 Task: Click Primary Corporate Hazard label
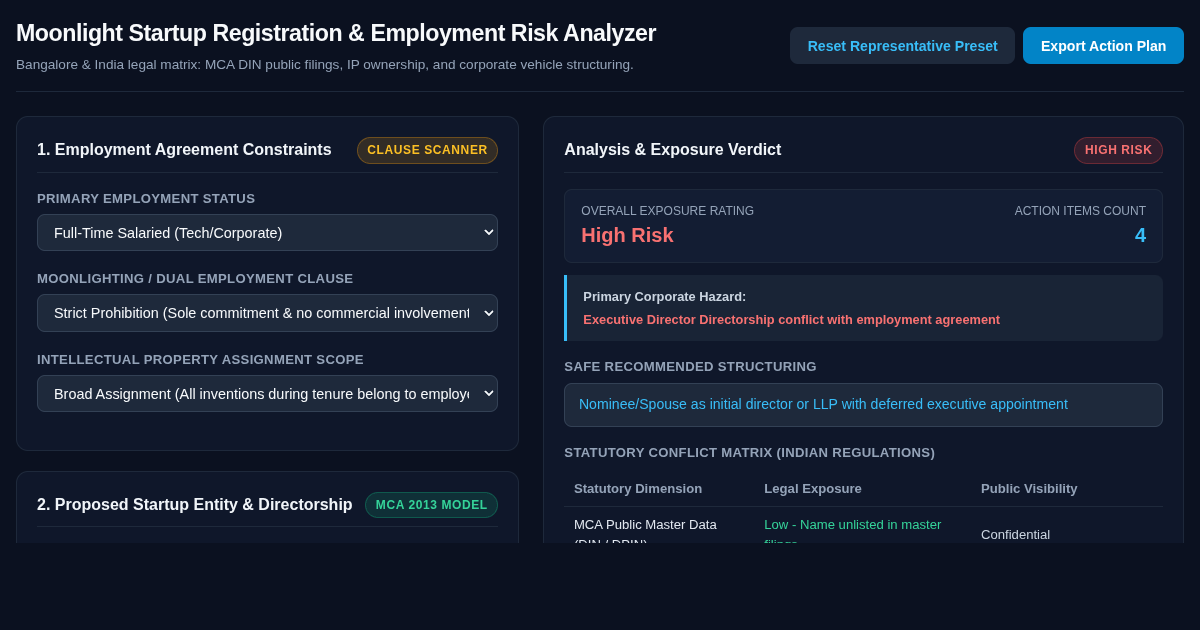pos(665,297)
